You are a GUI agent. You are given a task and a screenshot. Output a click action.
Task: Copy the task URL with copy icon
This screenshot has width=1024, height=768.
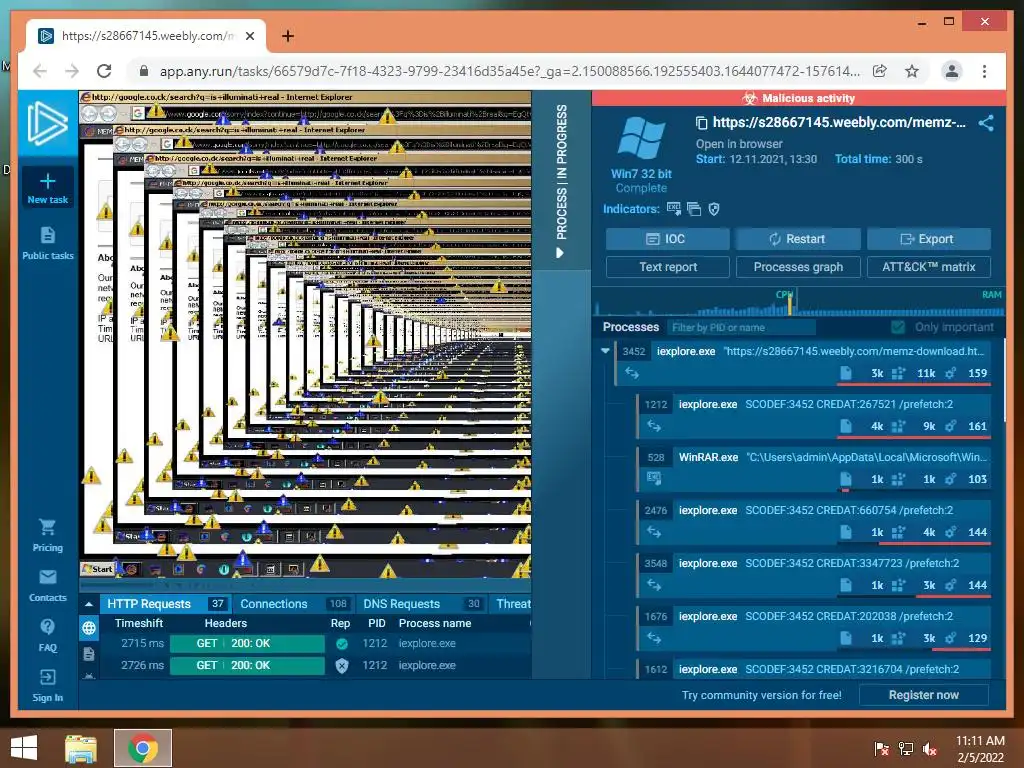[701, 123]
